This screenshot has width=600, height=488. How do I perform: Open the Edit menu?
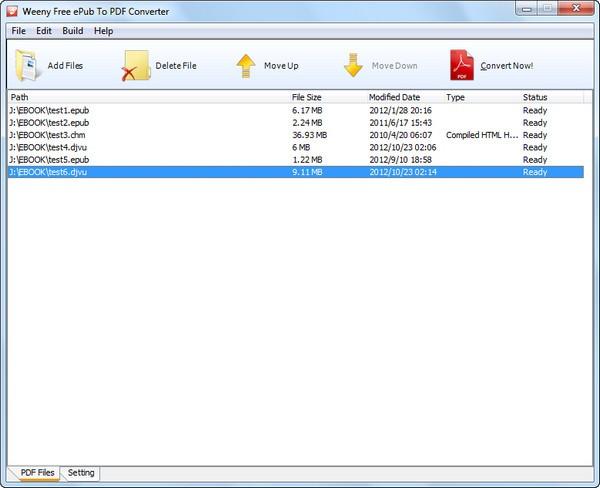(x=44, y=31)
